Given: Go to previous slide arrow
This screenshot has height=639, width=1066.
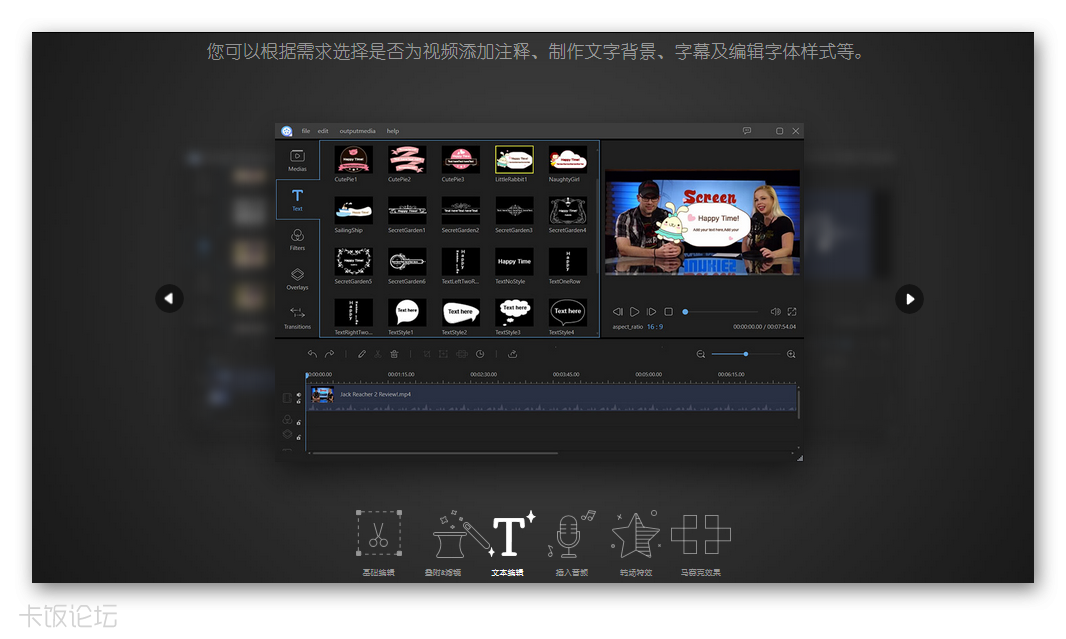Looking at the screenshot, I should pos(169,298).
